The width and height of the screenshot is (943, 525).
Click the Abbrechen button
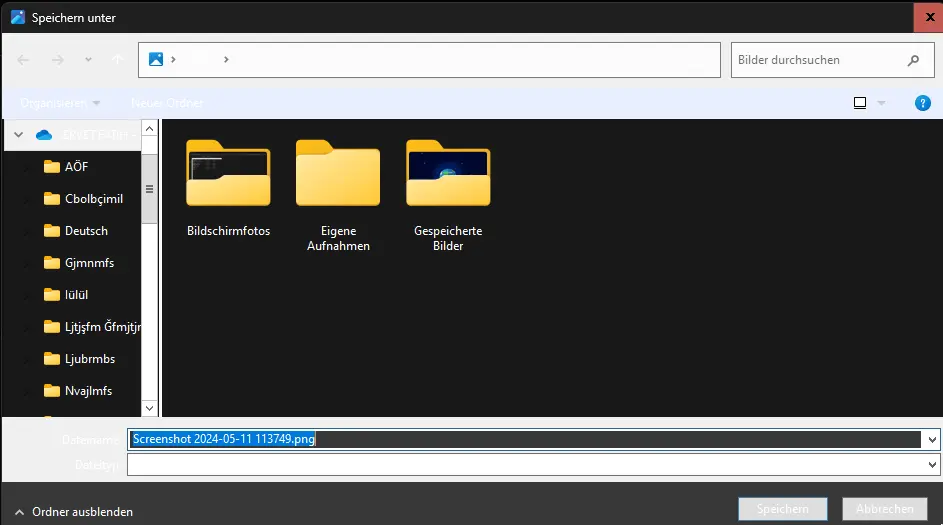[885, 509]
